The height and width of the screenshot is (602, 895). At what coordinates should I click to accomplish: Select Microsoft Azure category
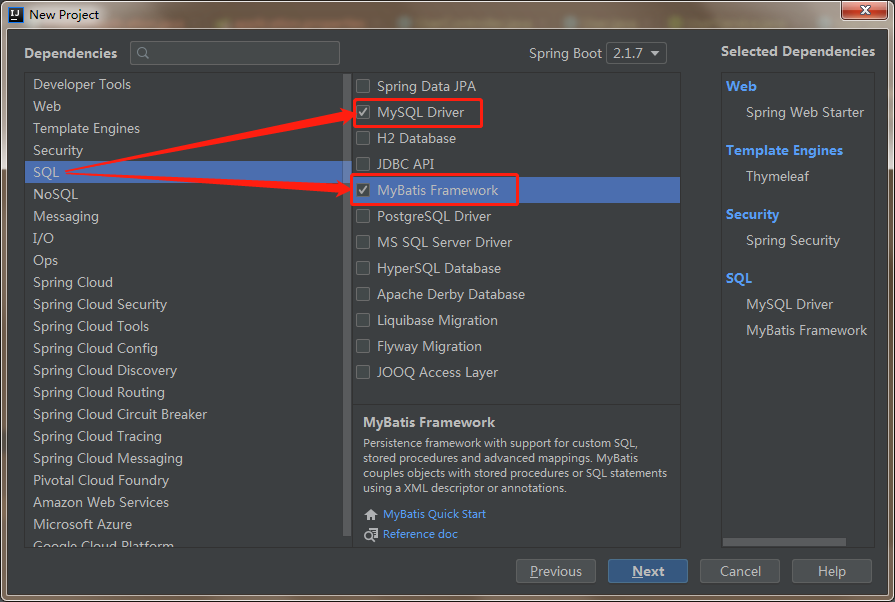click(x=184, y=524)
